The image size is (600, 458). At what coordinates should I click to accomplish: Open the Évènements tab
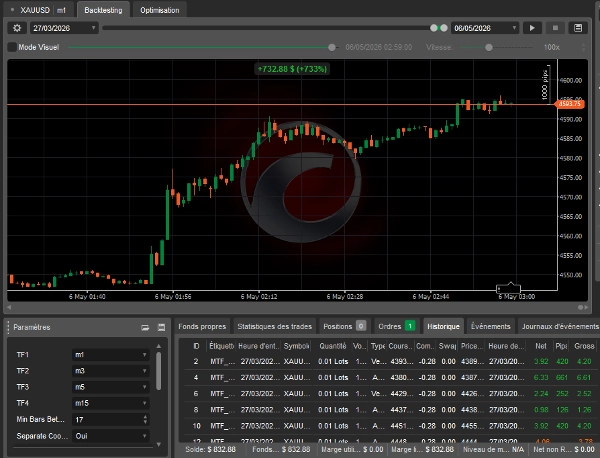click(x=491, y=326)
